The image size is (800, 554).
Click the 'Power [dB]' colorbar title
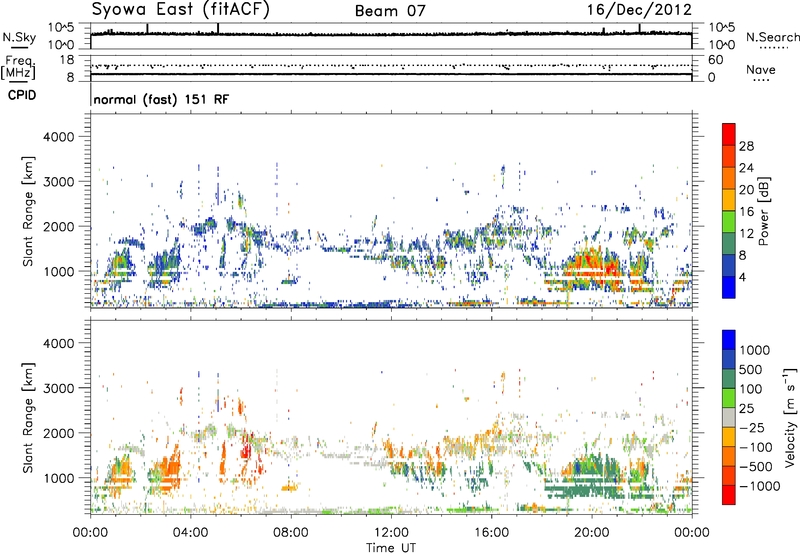click(x=763, y=211)
